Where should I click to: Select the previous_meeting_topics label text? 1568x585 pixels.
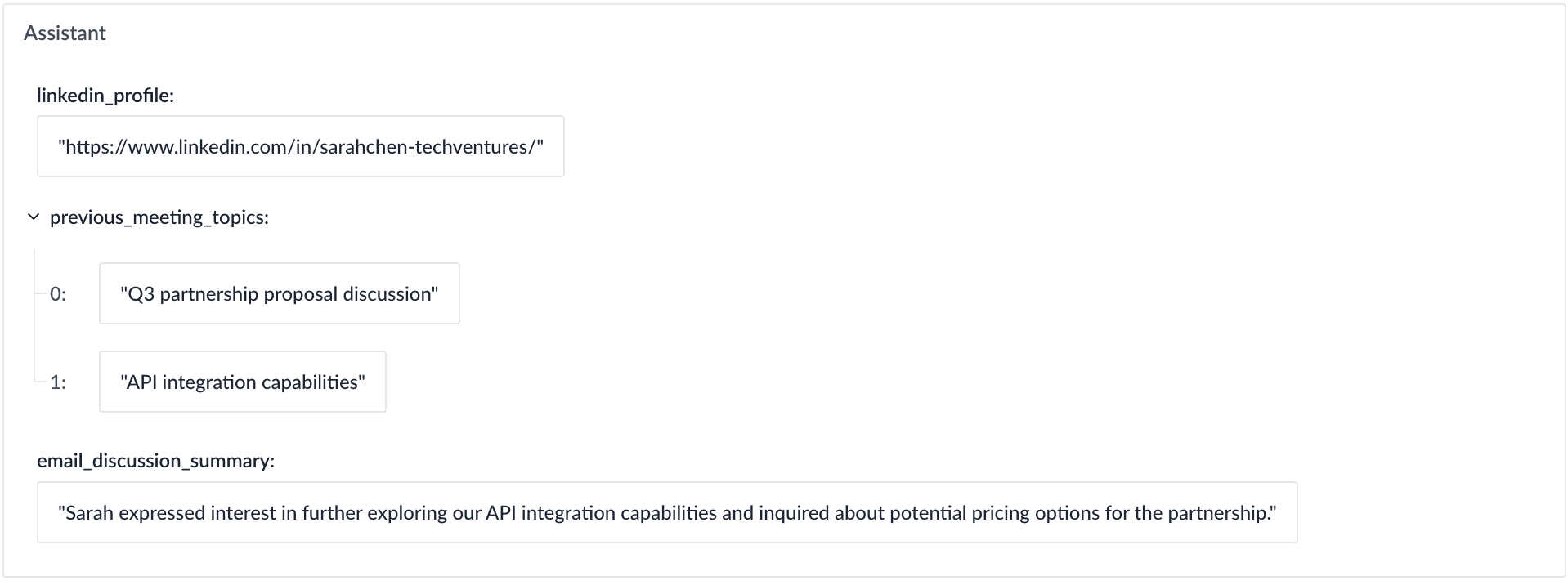[159, 217]
